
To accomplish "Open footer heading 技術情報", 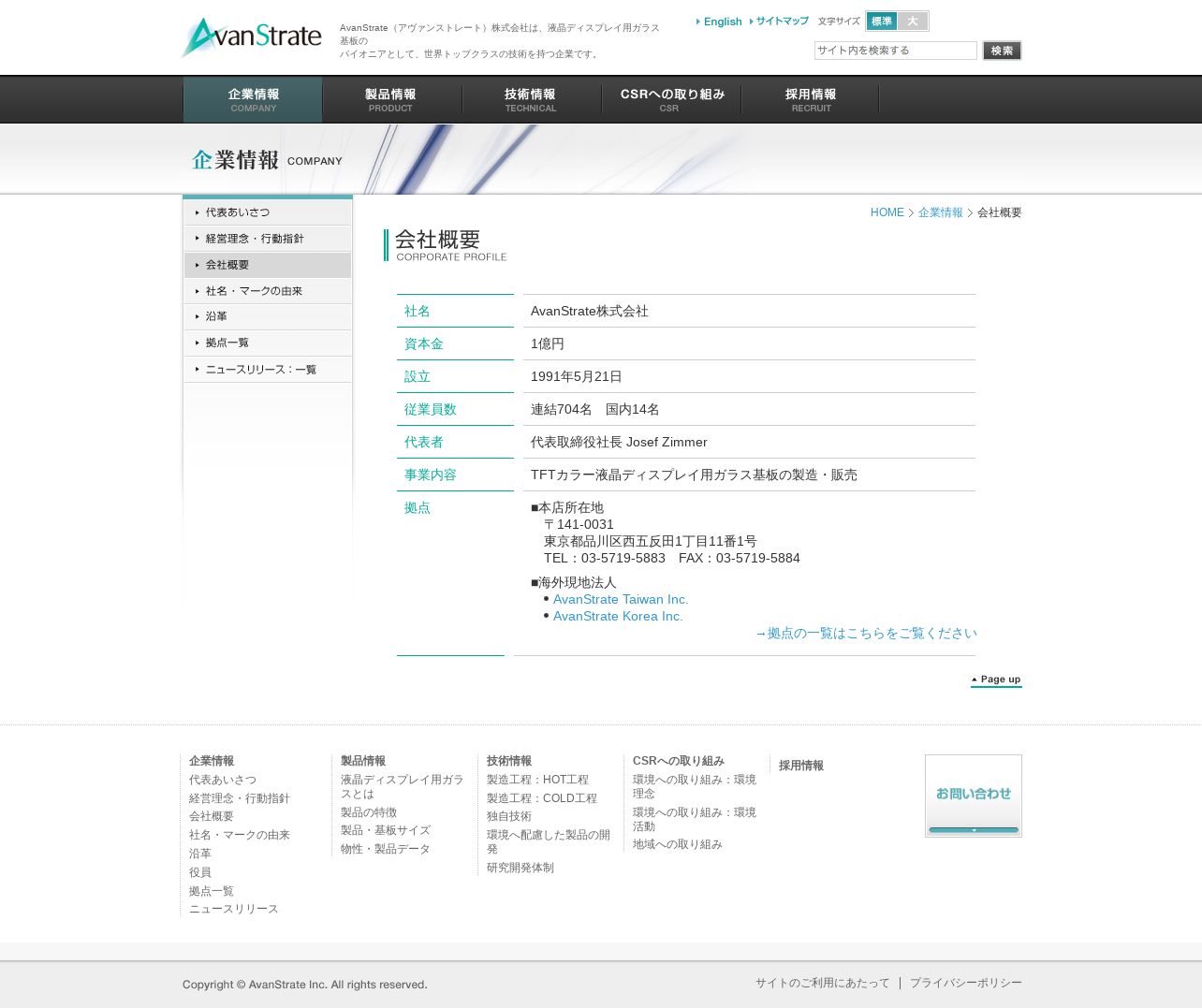I will click(x=509, y=761).
